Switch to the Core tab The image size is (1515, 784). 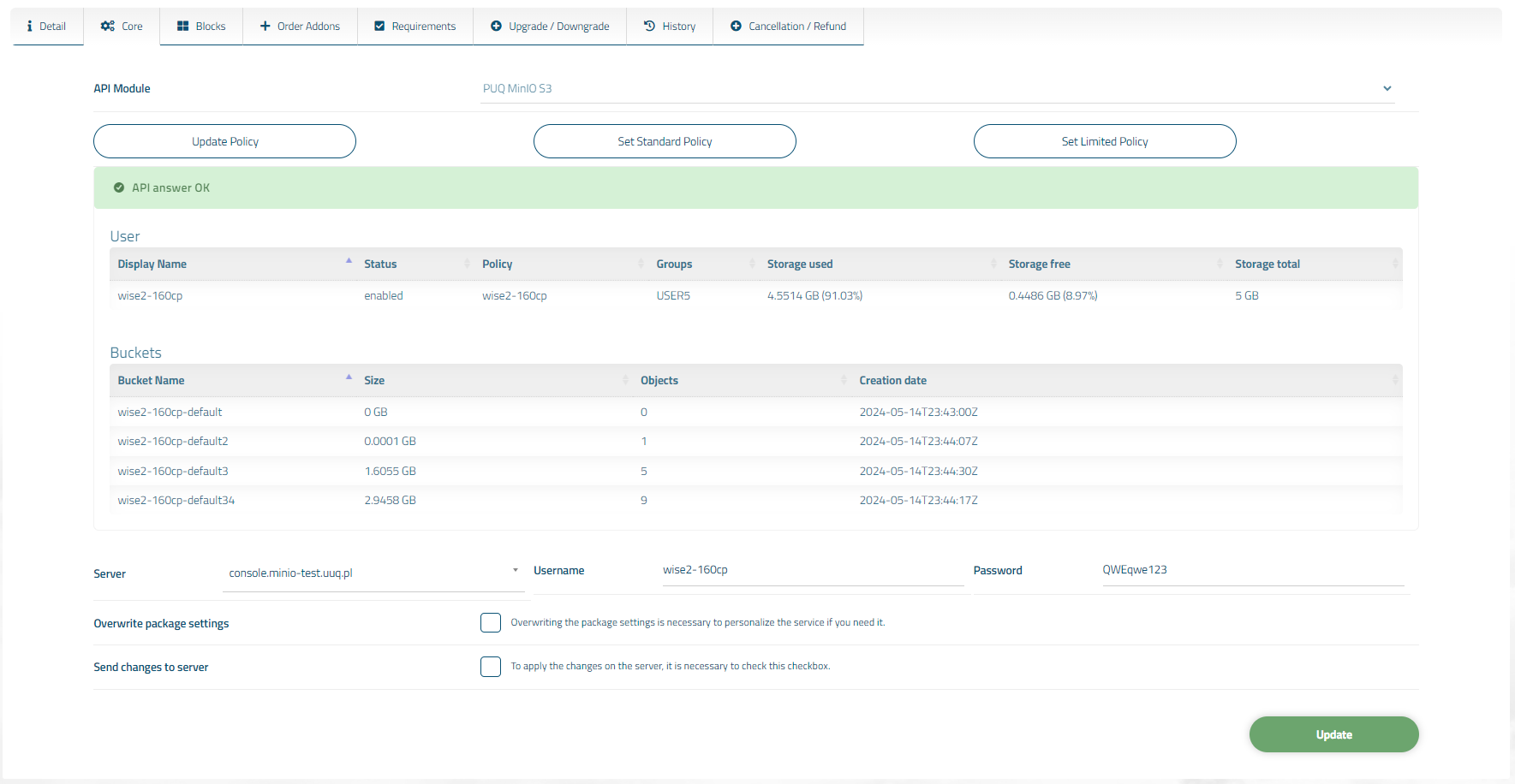122,27
